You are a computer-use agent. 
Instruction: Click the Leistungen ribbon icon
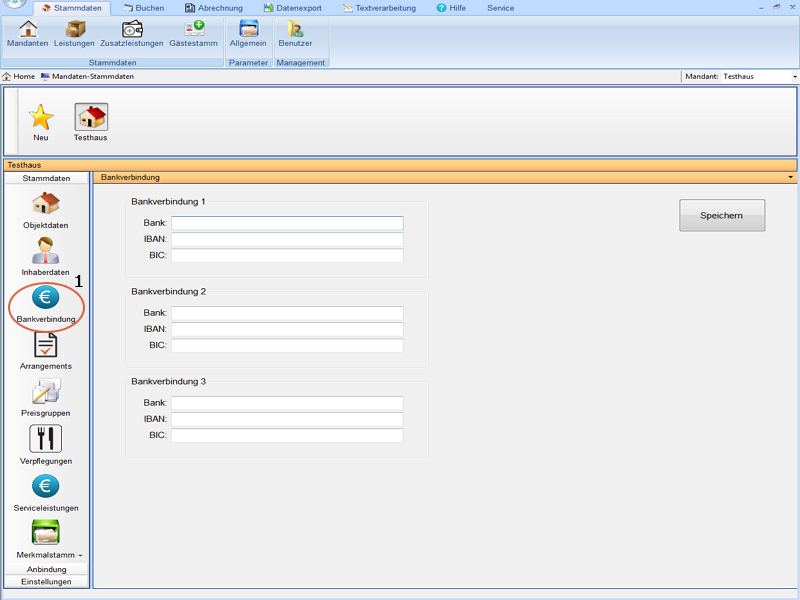tap(74, 33)
